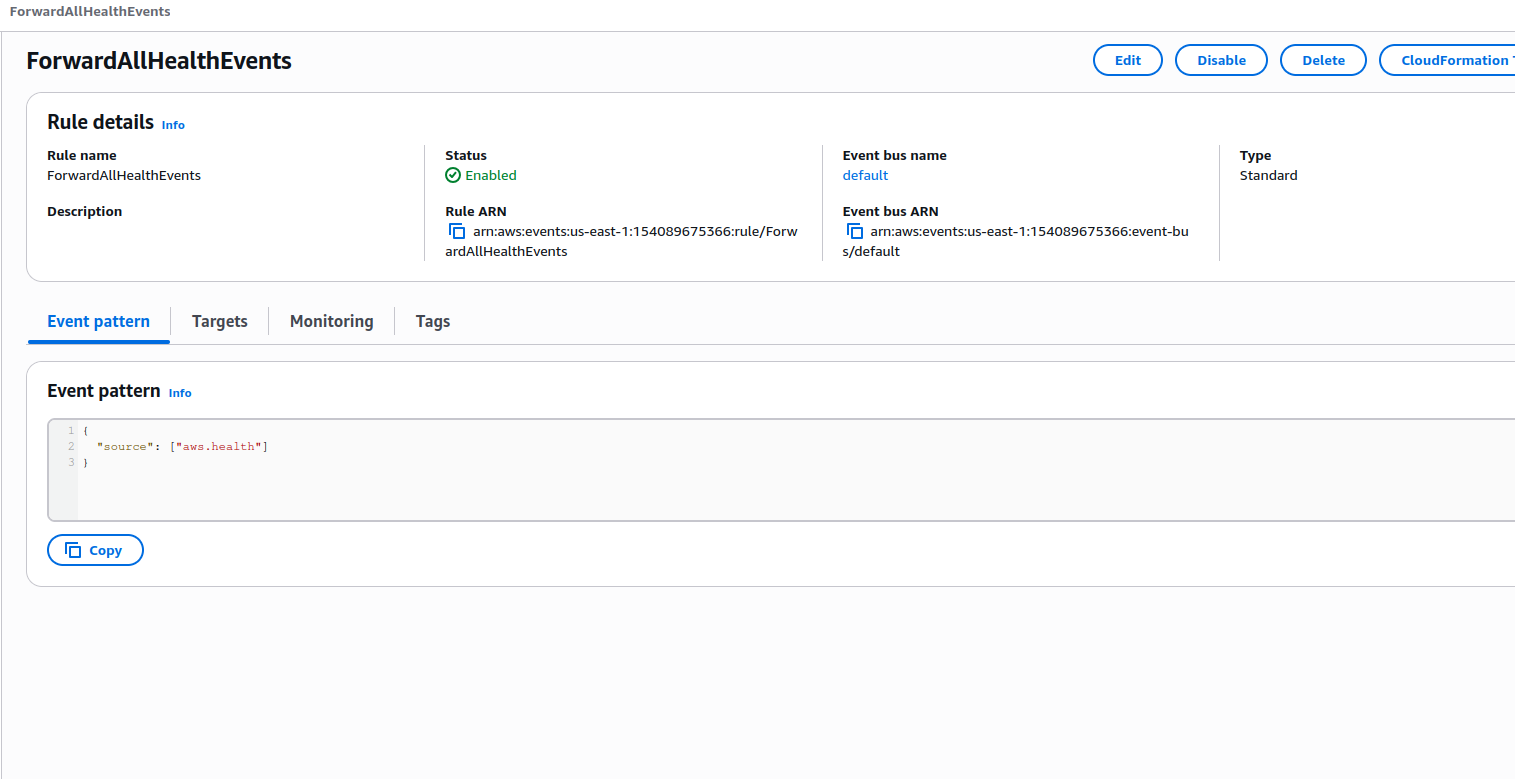Click inside the event pattern code editor
Image resolution: width=1515 pixels, height=779 pixels.
pos(700,490)
